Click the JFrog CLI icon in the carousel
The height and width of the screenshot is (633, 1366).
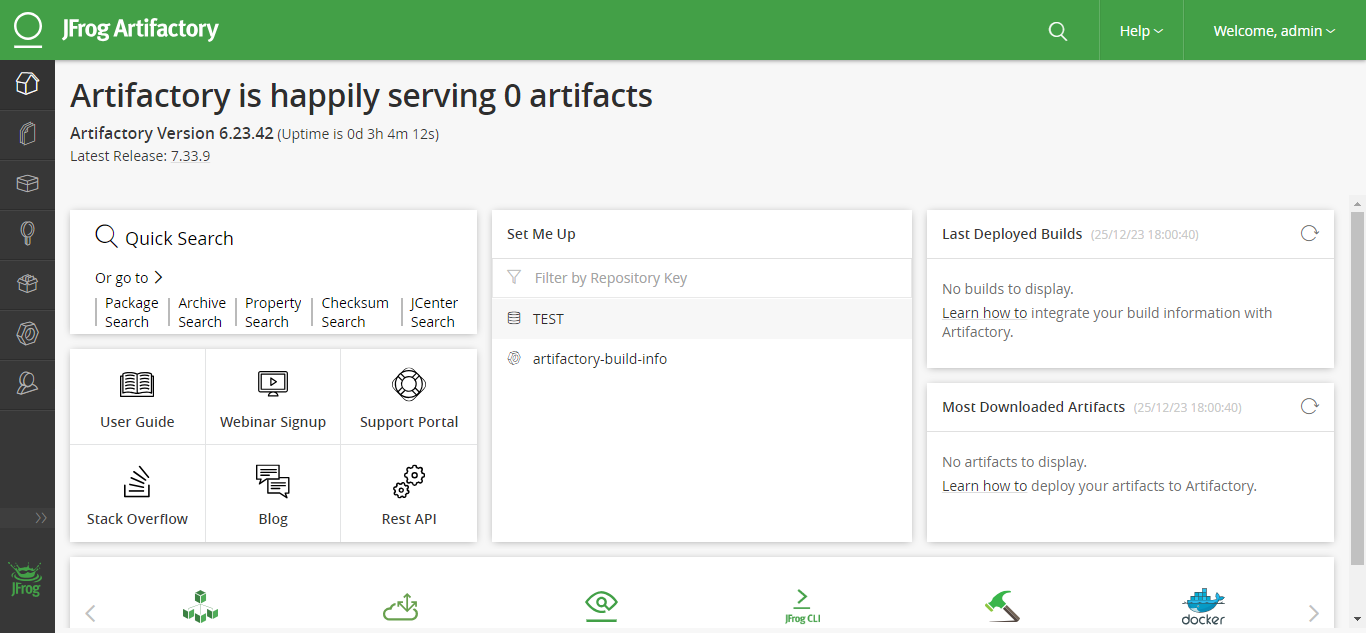801,606
